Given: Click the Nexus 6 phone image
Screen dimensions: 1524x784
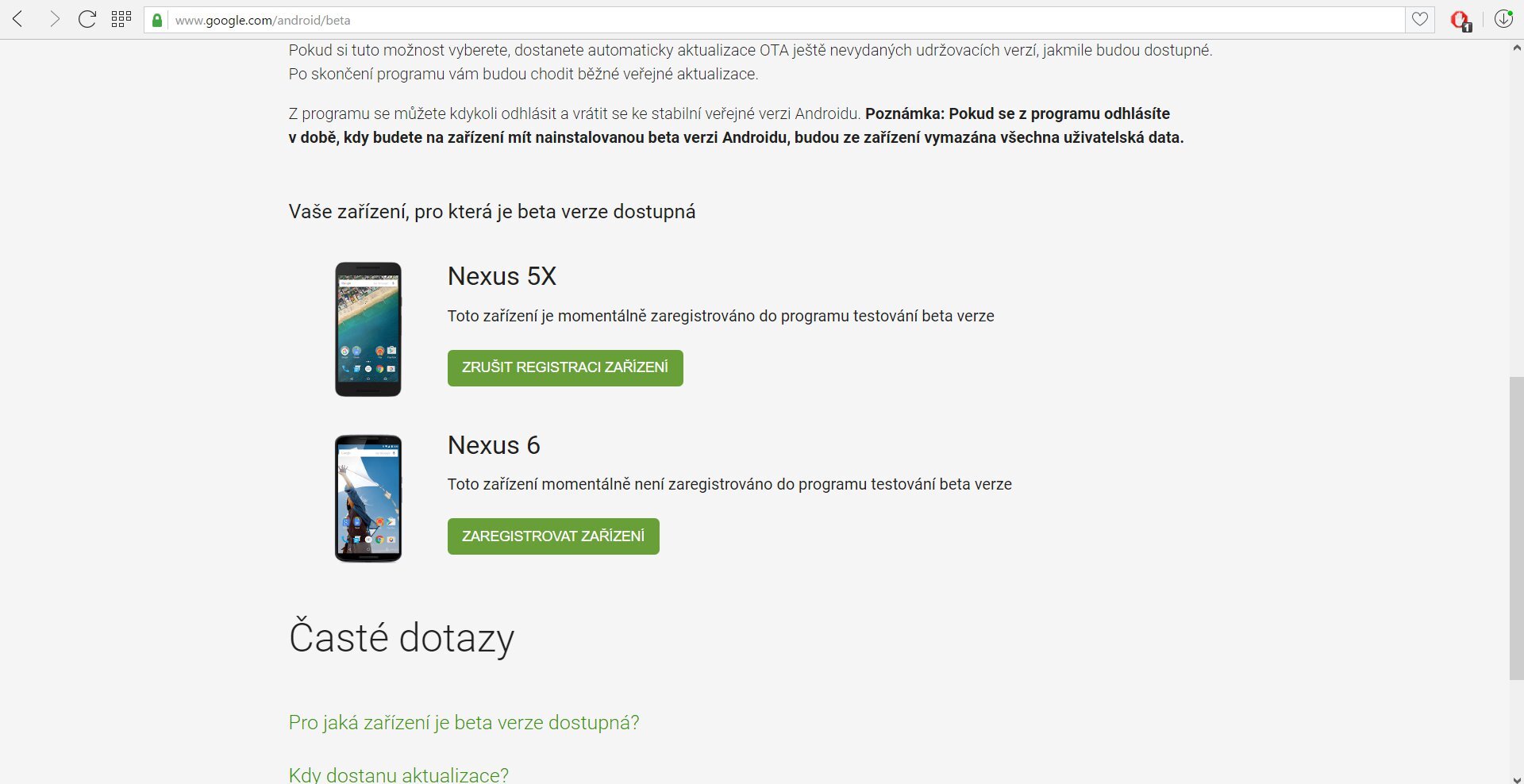Looking at the screenshot, I should click(x=368, y=498).
